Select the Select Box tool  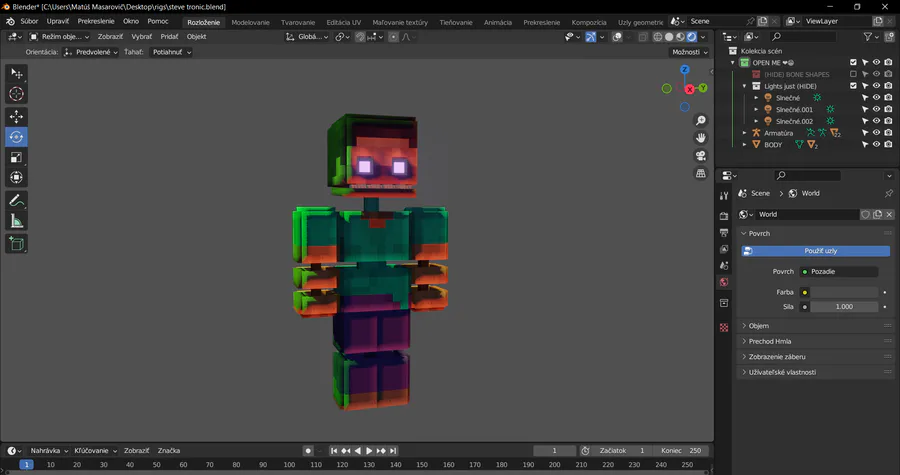(16, 73)
